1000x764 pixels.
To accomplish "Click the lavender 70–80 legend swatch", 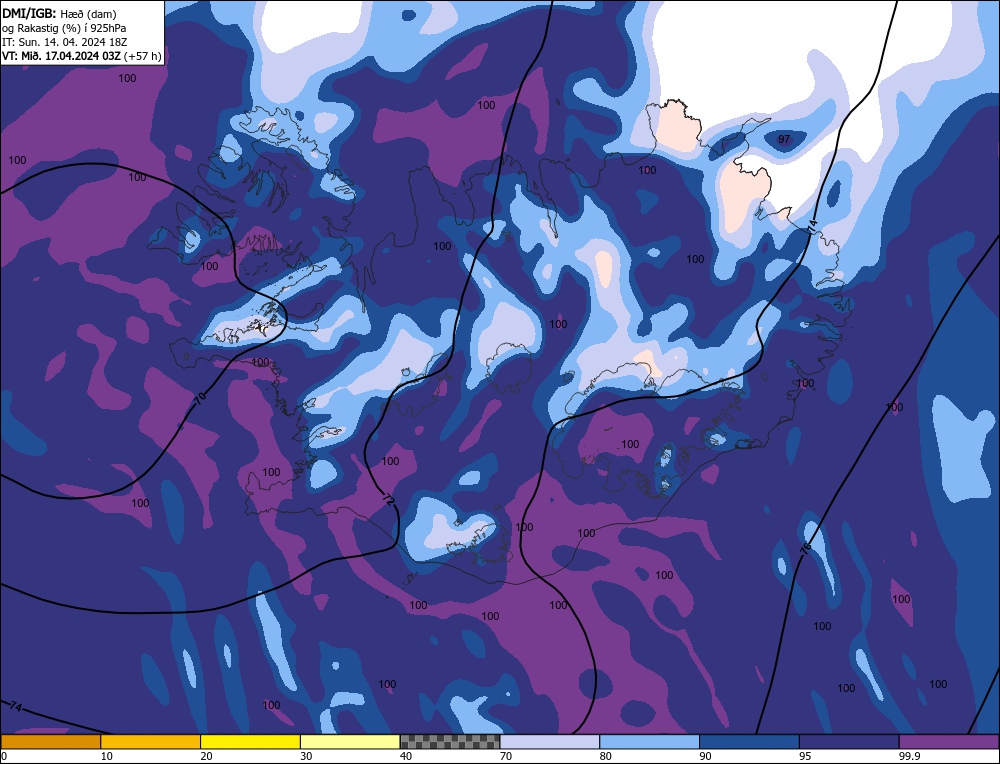I will [x=550, y=742].
